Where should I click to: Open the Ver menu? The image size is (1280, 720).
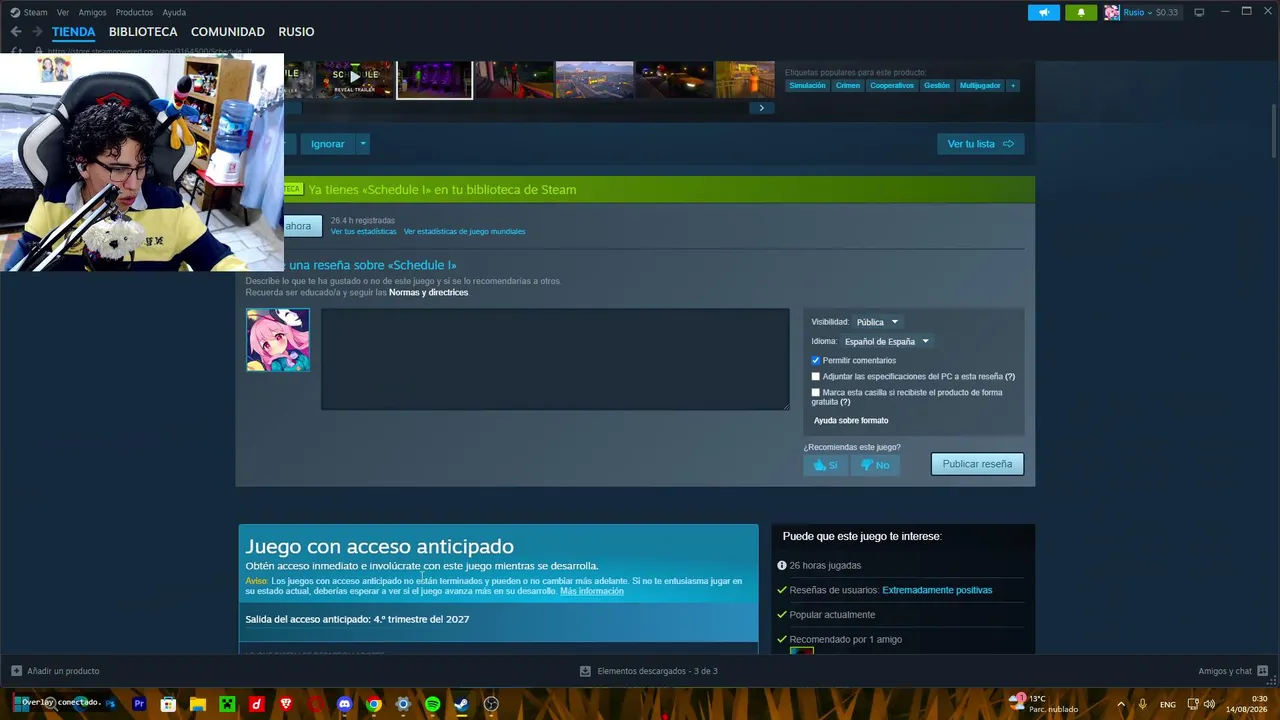pyautogui.click(x=63, y=13)
